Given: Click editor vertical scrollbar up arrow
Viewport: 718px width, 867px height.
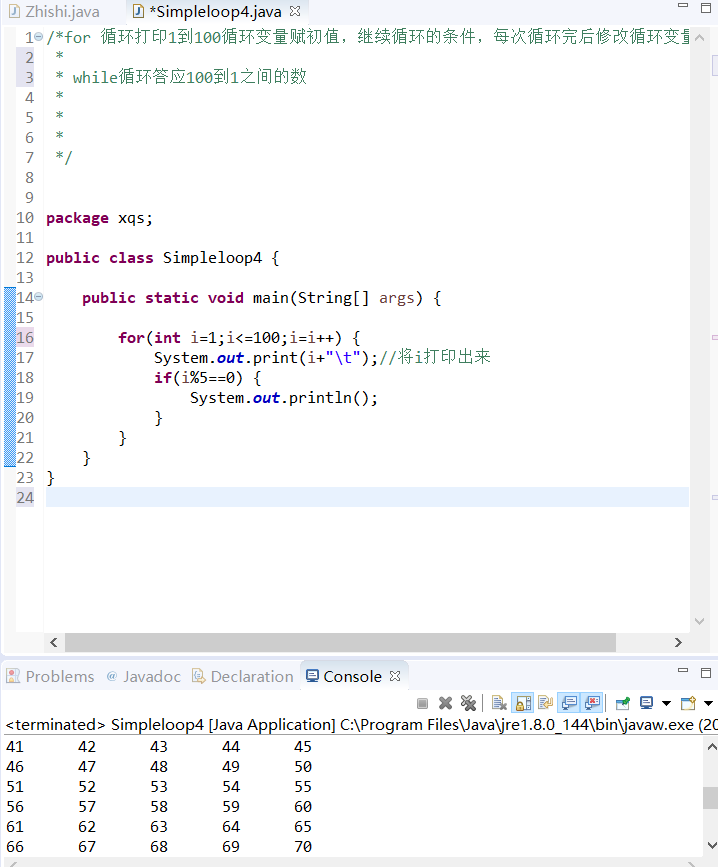Looking at the screenshot, I should pos(699,38).
